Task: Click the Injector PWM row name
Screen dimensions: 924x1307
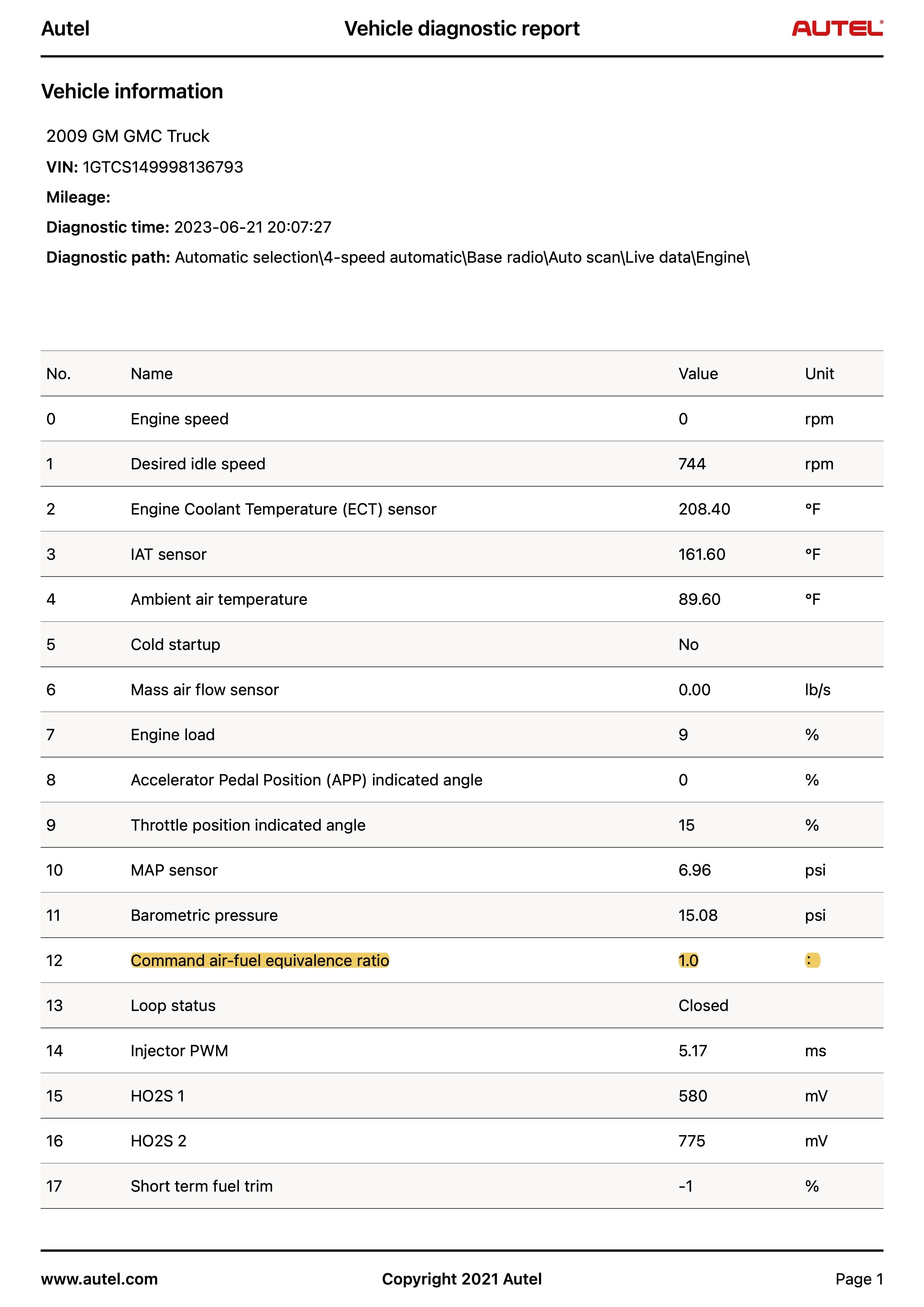Action: click(x=179, y=1051)
